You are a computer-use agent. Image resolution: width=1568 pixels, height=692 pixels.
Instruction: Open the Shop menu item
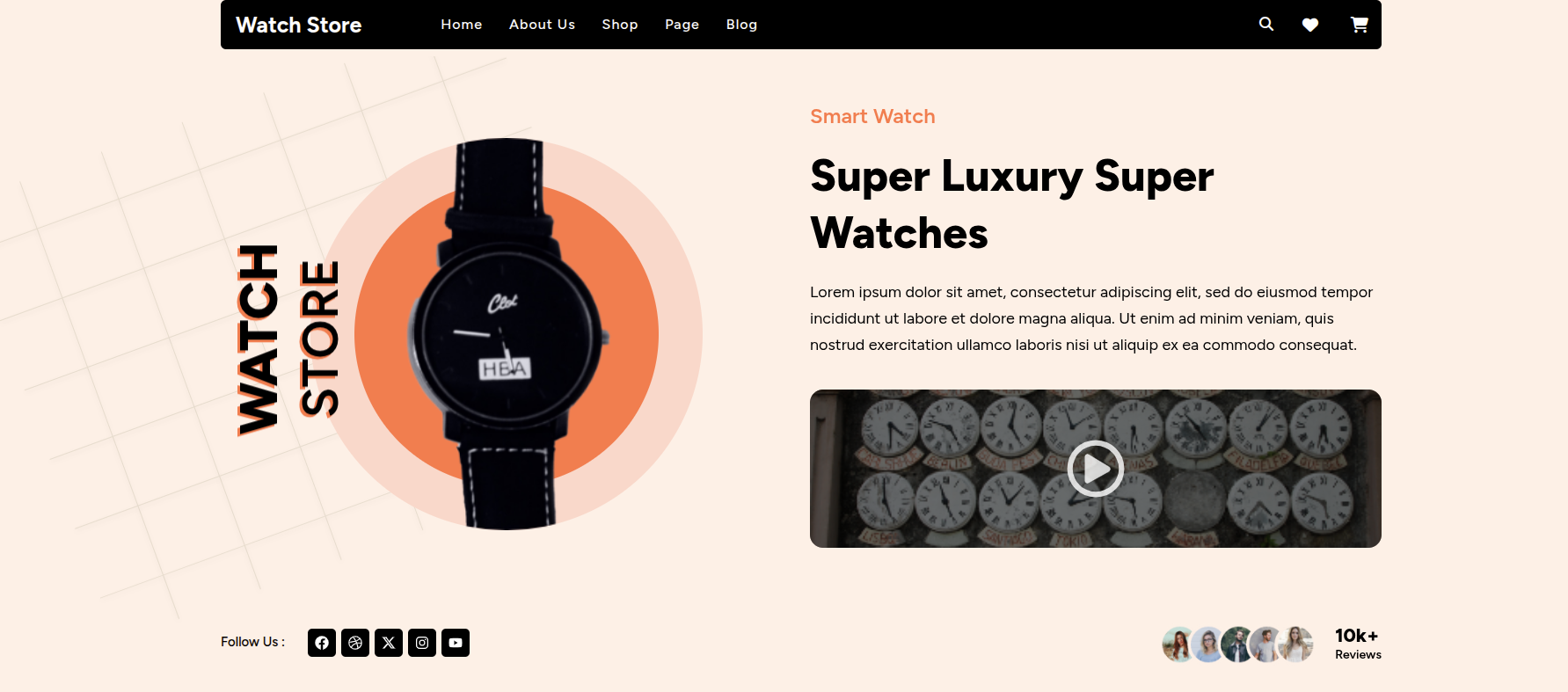tap(620, 25)
